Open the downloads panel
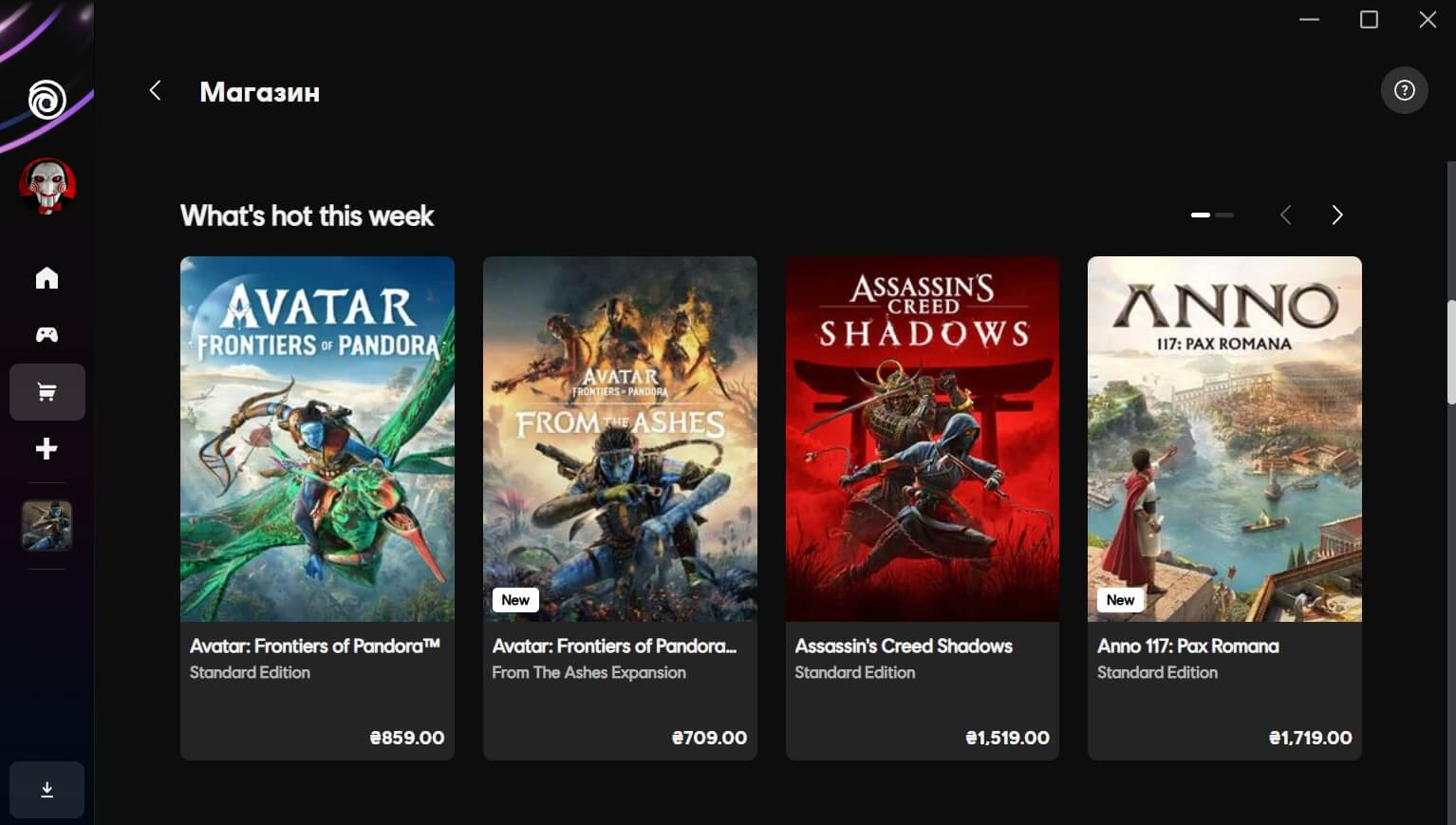 click(47, 790)
